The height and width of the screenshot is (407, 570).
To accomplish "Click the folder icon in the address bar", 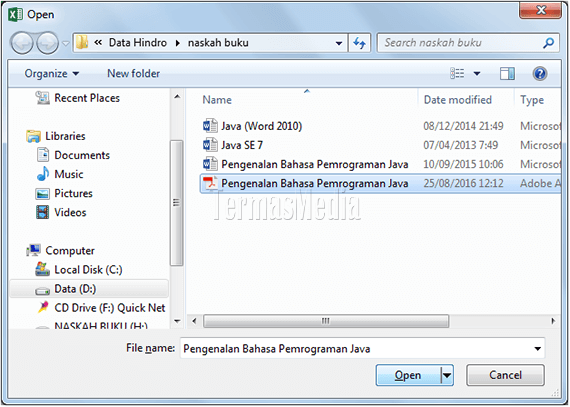I will click(x=82, y=43).
